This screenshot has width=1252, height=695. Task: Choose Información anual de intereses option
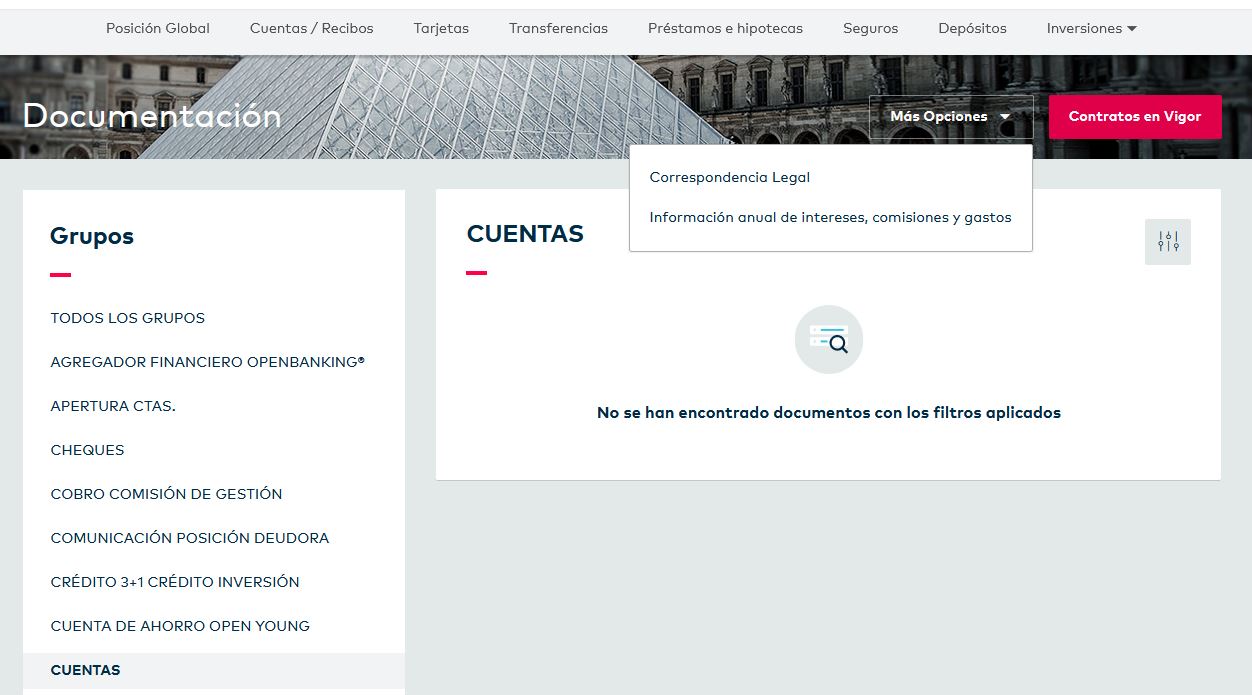(x=830, y=217)
